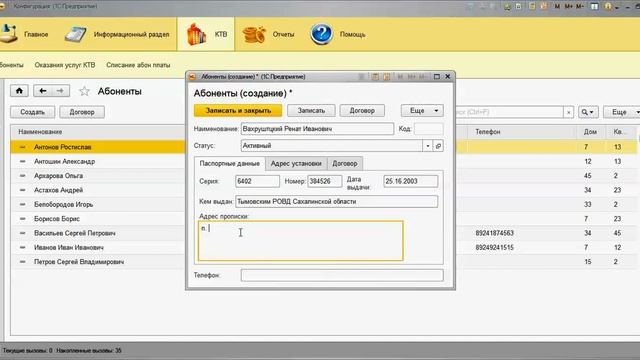The image size is (640, 360).
Task: Go to the home page icon
Action: point(19,91)
